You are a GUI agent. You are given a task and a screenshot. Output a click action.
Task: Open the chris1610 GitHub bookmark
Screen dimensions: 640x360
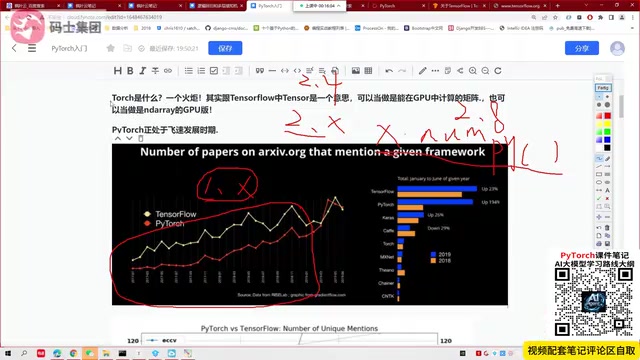178,28
